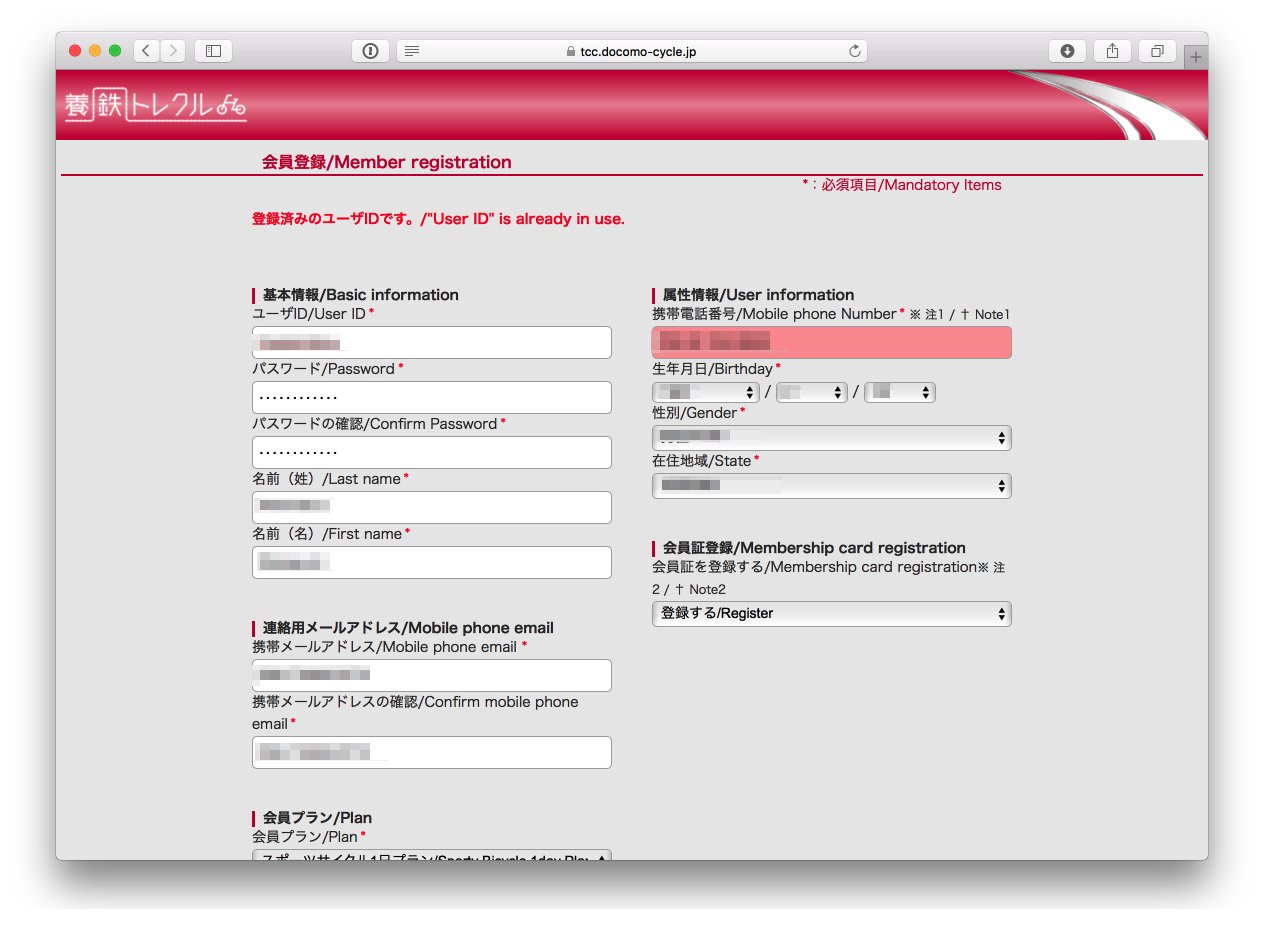Open the Share menu icon
The height and width of the screenshot is (940, 1264).
1112,51
